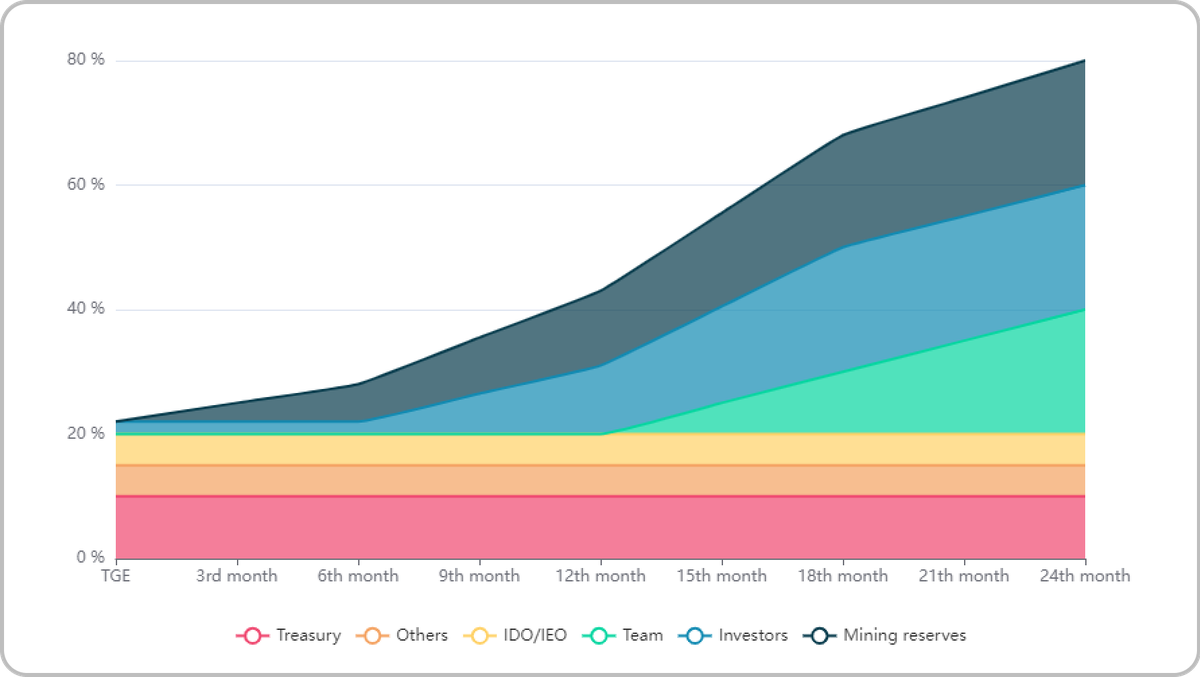Toggle the series via 'Investors' legend text
Viewport: 1200px width, 677px height.
753,635
